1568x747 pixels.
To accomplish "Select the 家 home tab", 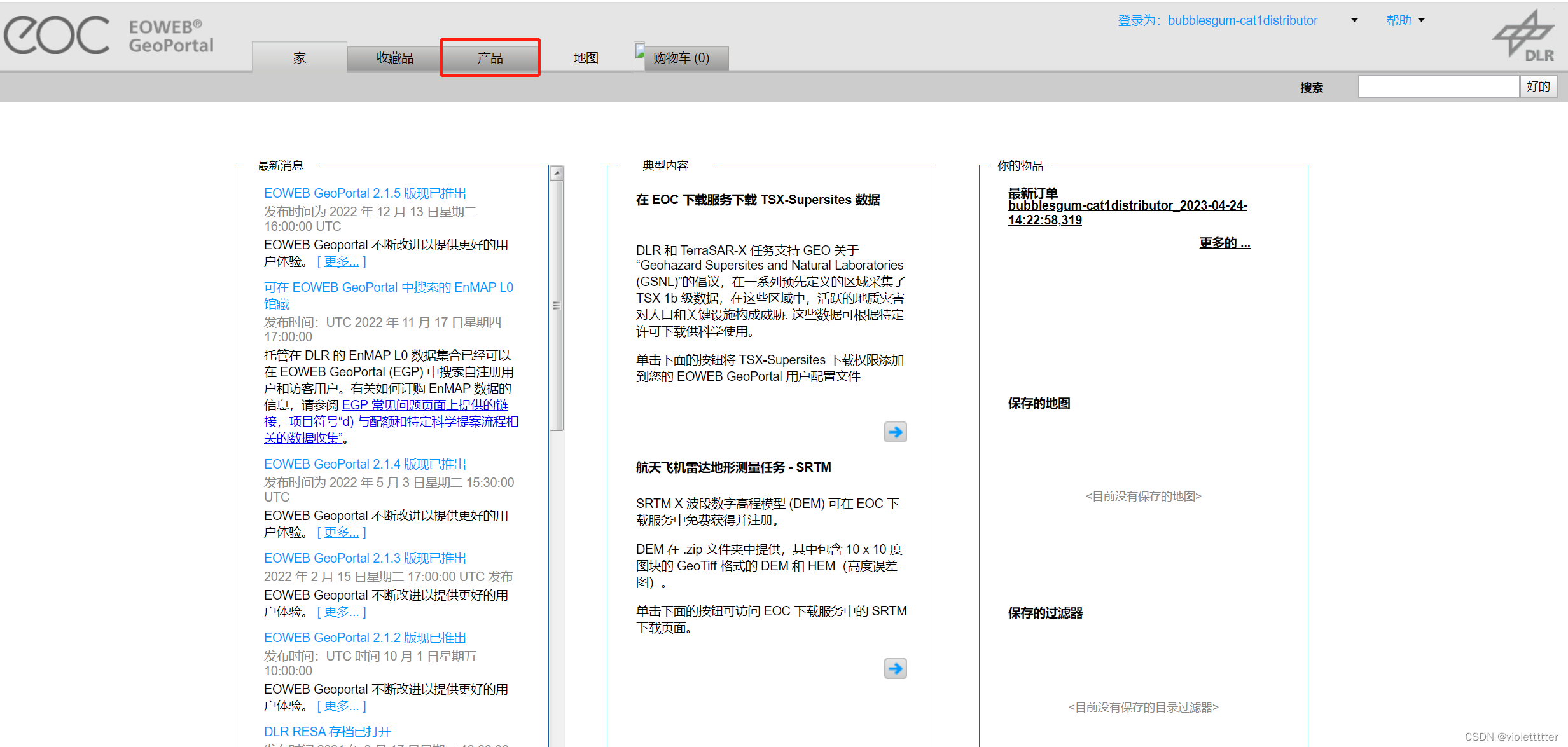I will [x=300, y=58].
